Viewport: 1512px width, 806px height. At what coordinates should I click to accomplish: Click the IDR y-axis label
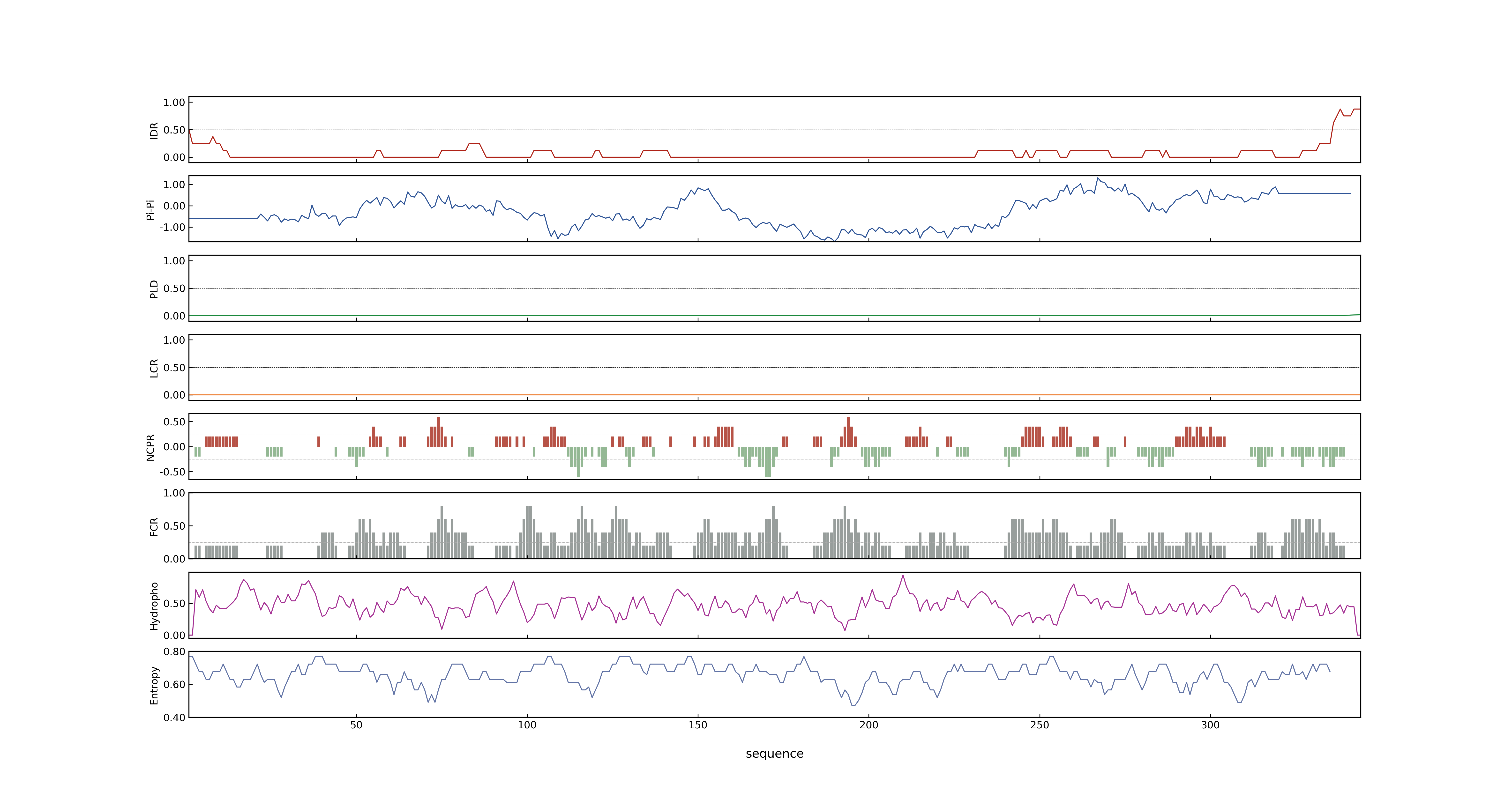(154, 130)
